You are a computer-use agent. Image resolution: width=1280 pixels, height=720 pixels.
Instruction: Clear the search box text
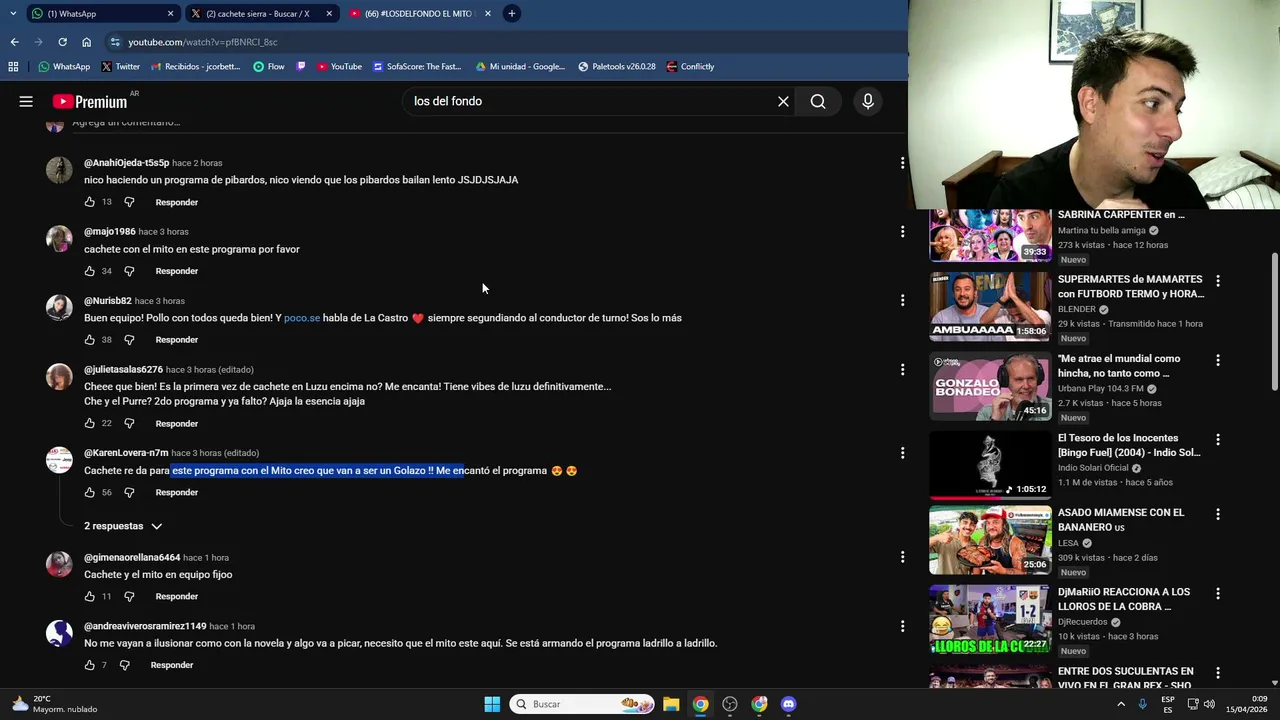[x=783, y=101]
